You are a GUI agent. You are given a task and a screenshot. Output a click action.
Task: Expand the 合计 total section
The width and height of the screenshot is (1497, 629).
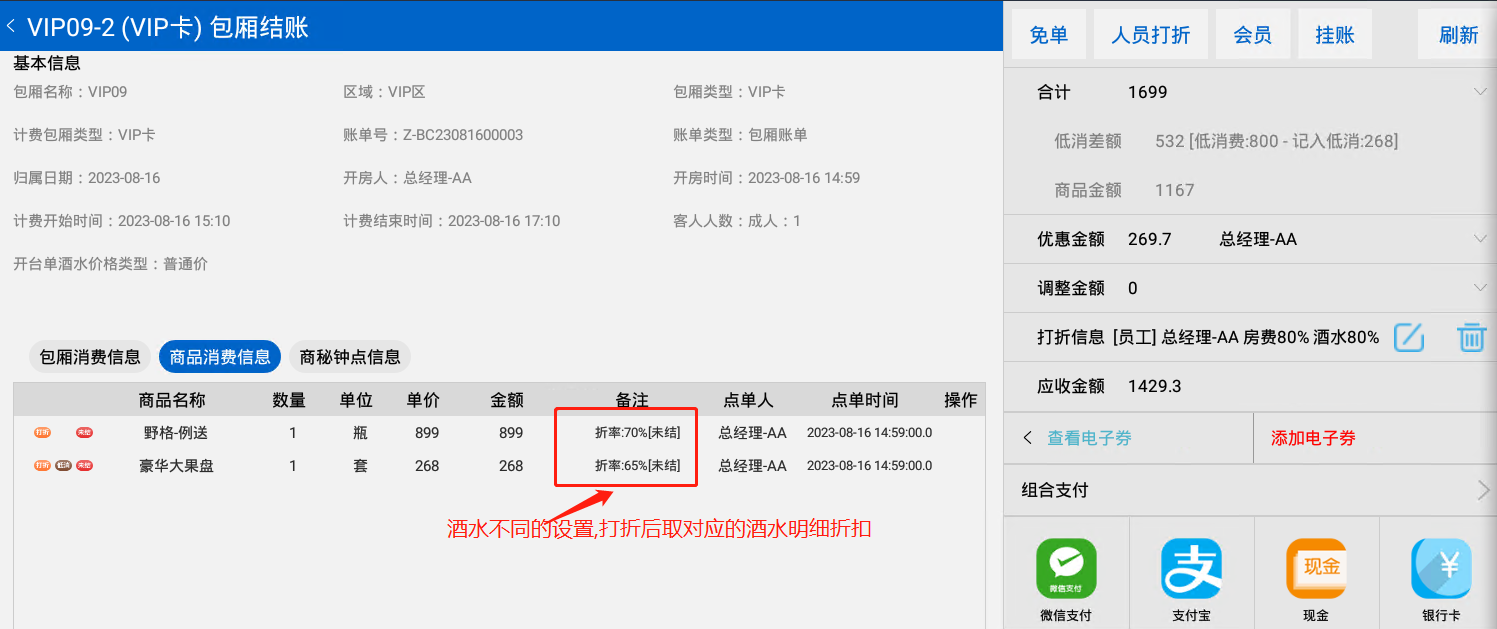[x=1480, y=92]
